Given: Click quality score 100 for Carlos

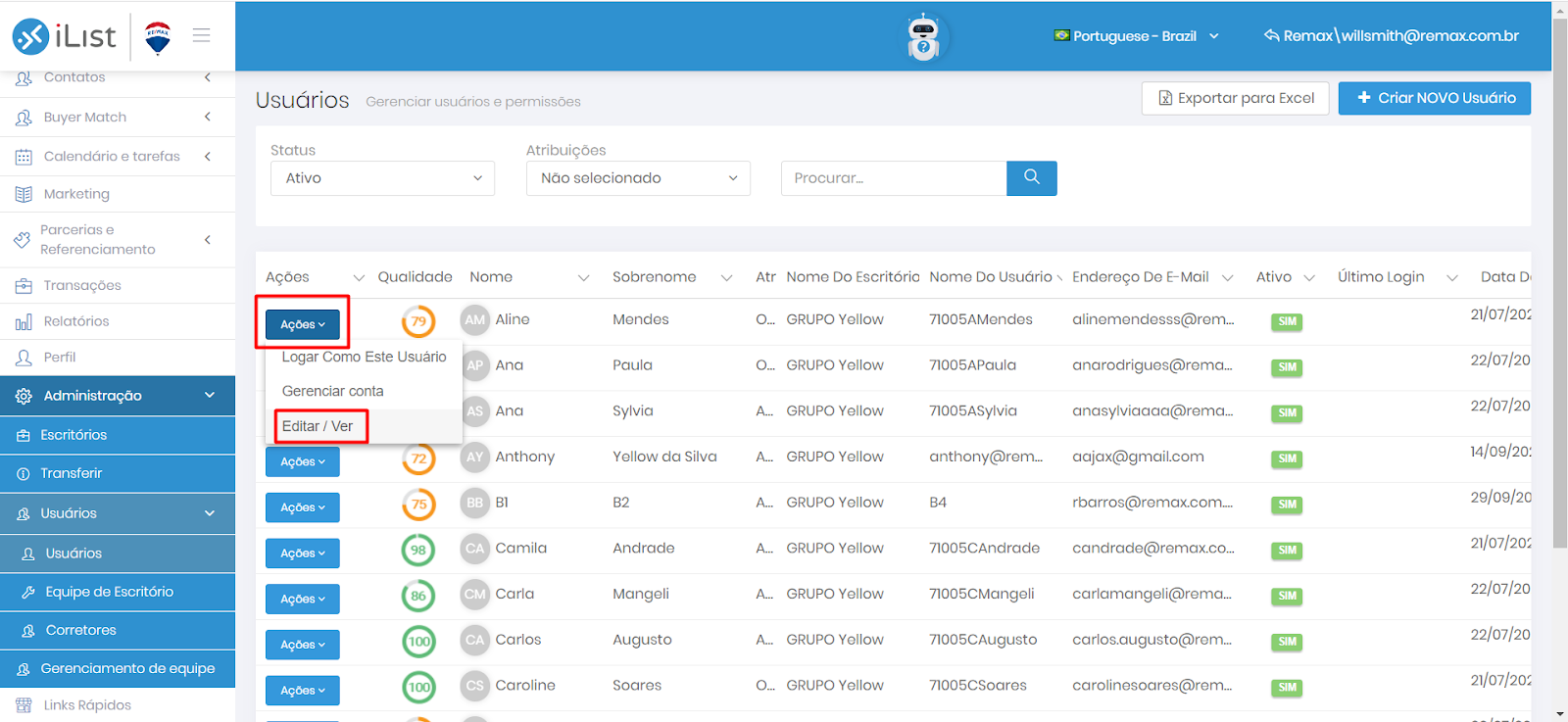Looking at the screenshot, I should pyautogui.click(x=418, y=642).
